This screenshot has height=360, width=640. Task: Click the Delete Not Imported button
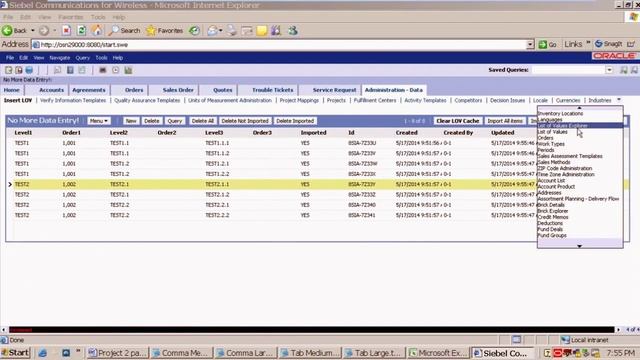coord(245,121)
